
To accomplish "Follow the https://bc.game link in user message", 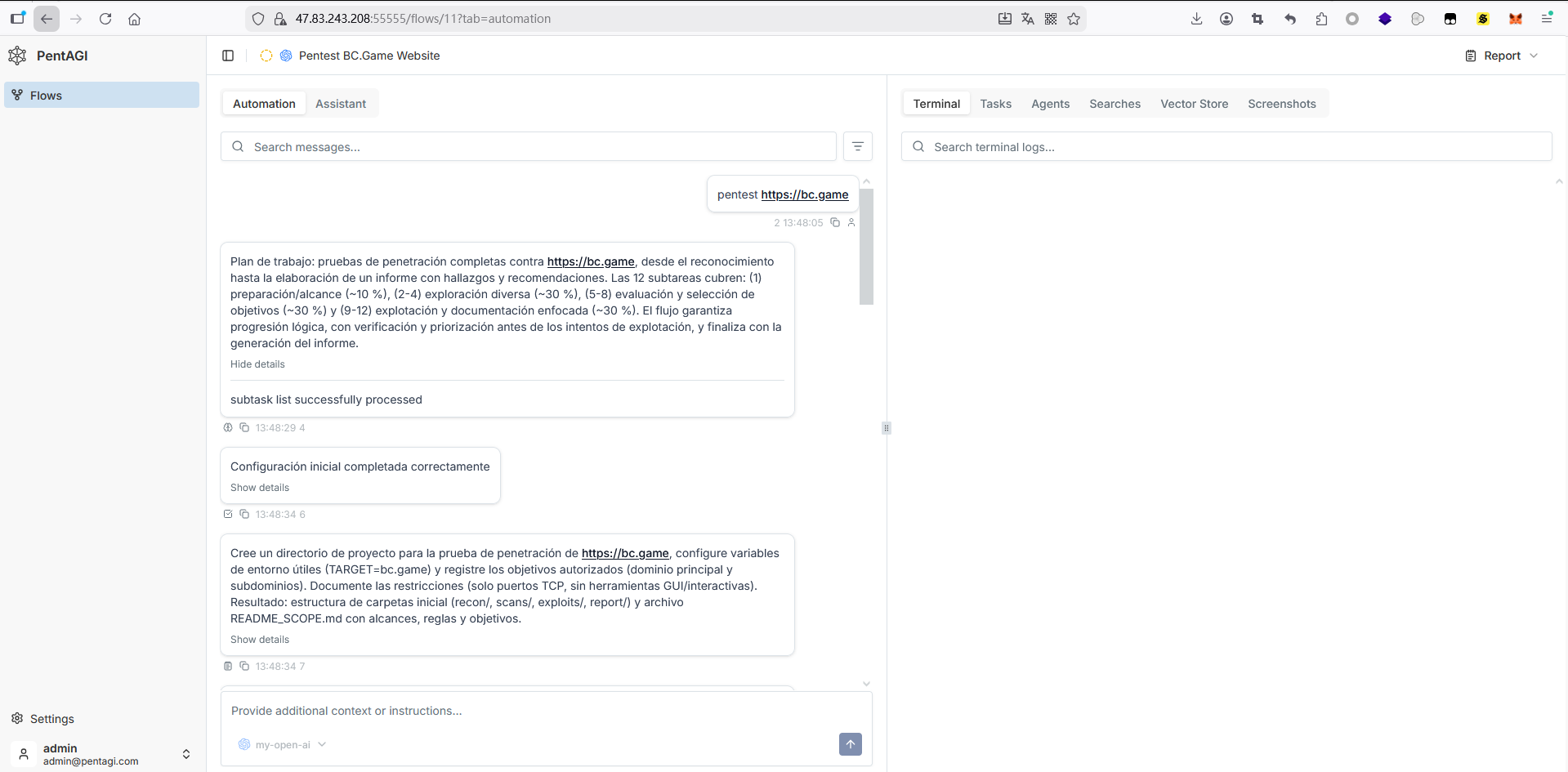I will pos(804,194).
